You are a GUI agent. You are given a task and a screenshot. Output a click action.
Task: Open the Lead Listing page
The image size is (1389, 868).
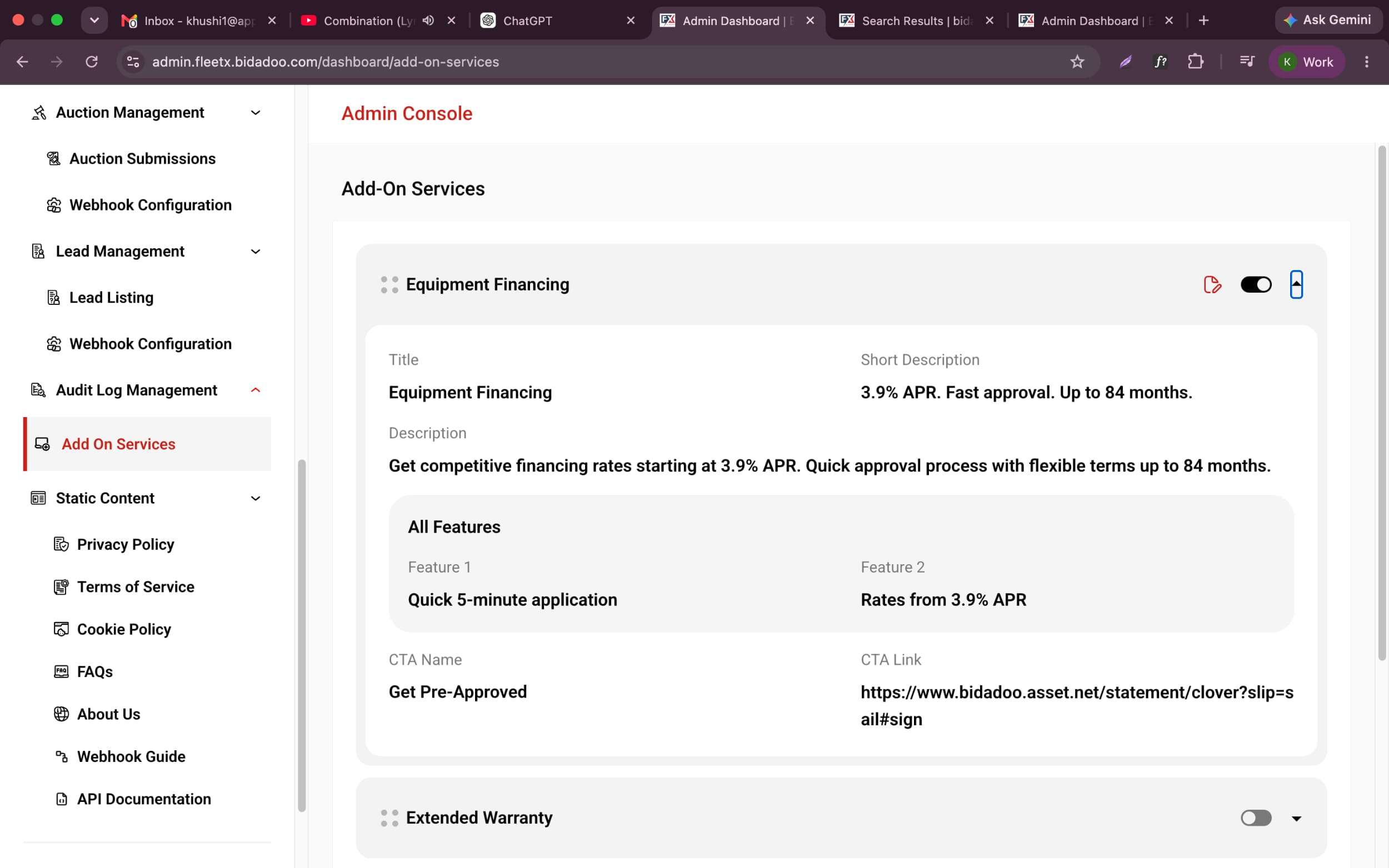pyautogui.click(x=111, y=297)
